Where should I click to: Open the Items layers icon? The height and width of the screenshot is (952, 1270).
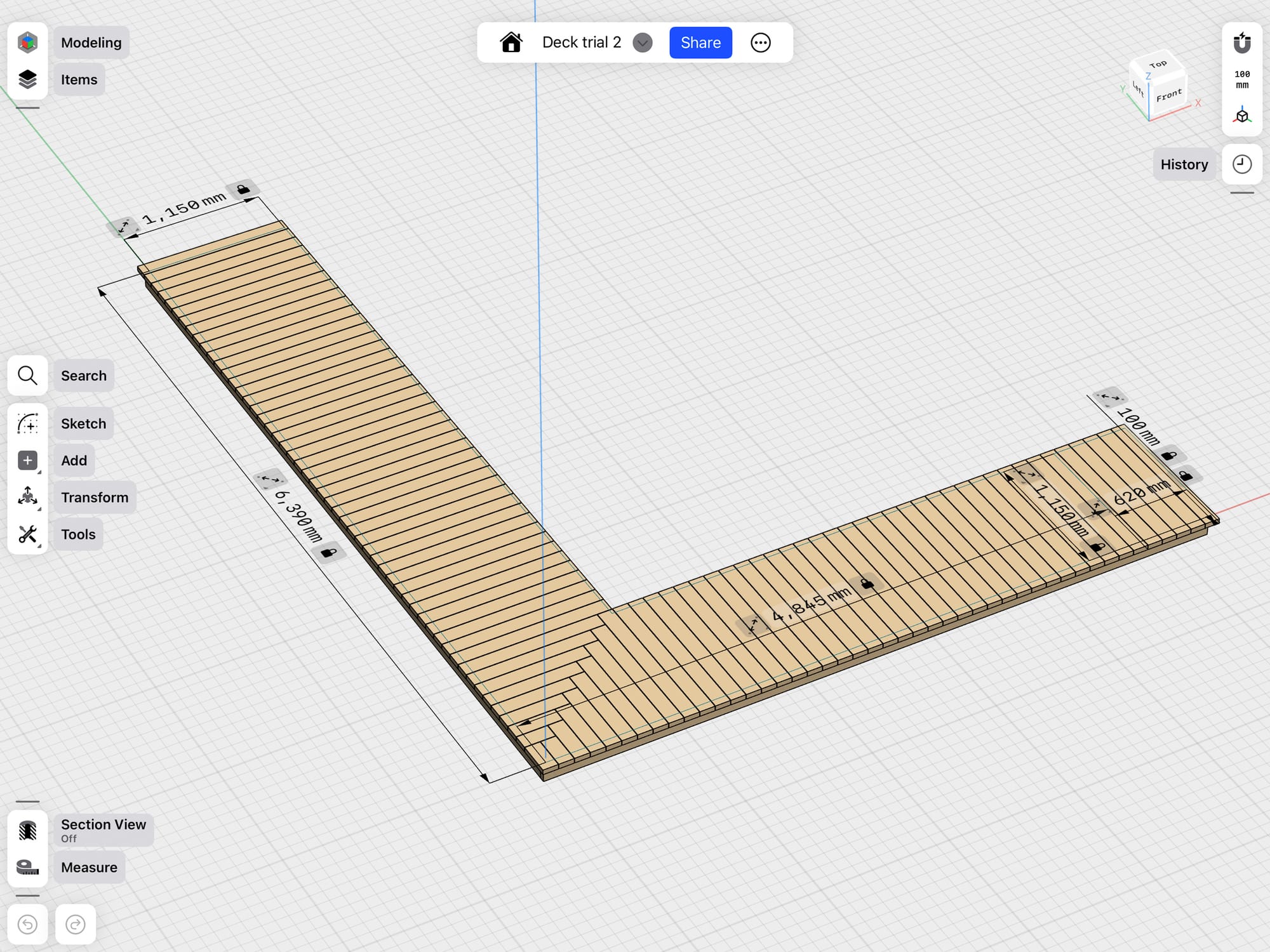pyautogui.click(x=27, y=79)
